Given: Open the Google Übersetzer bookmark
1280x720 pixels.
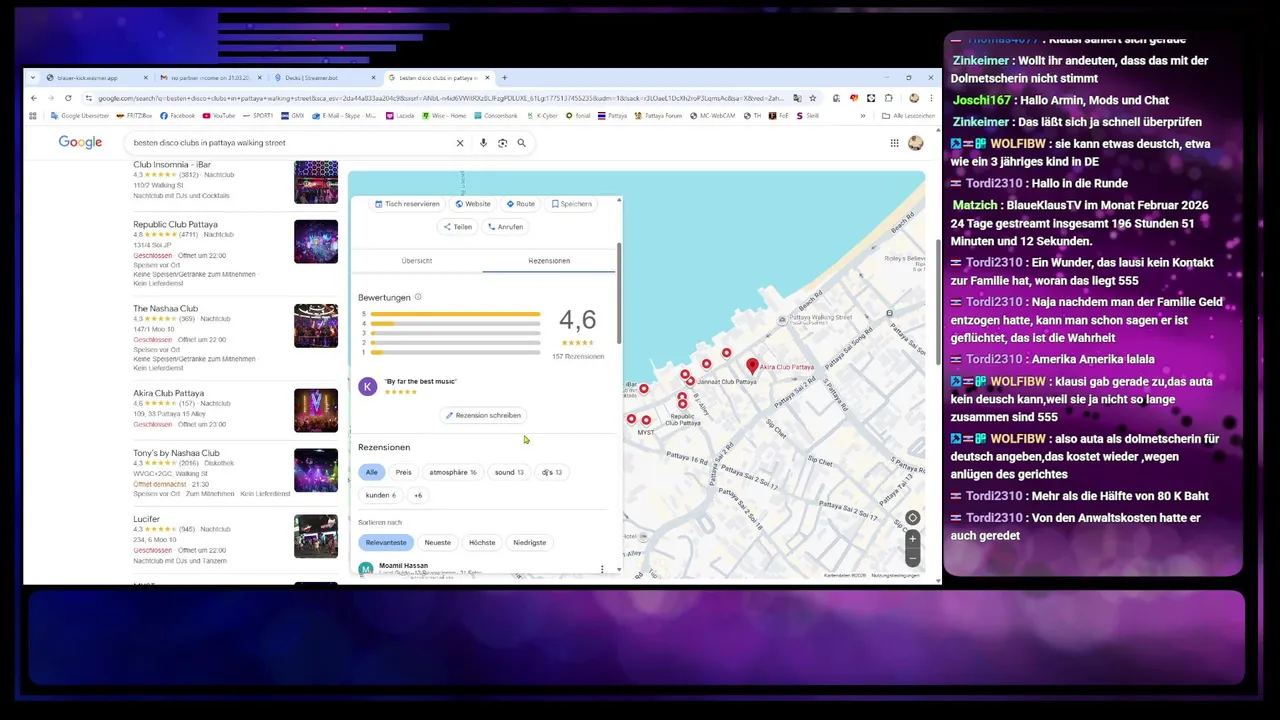Looking at the screenshot, I should pyautogui.click(x=79, y=116).
